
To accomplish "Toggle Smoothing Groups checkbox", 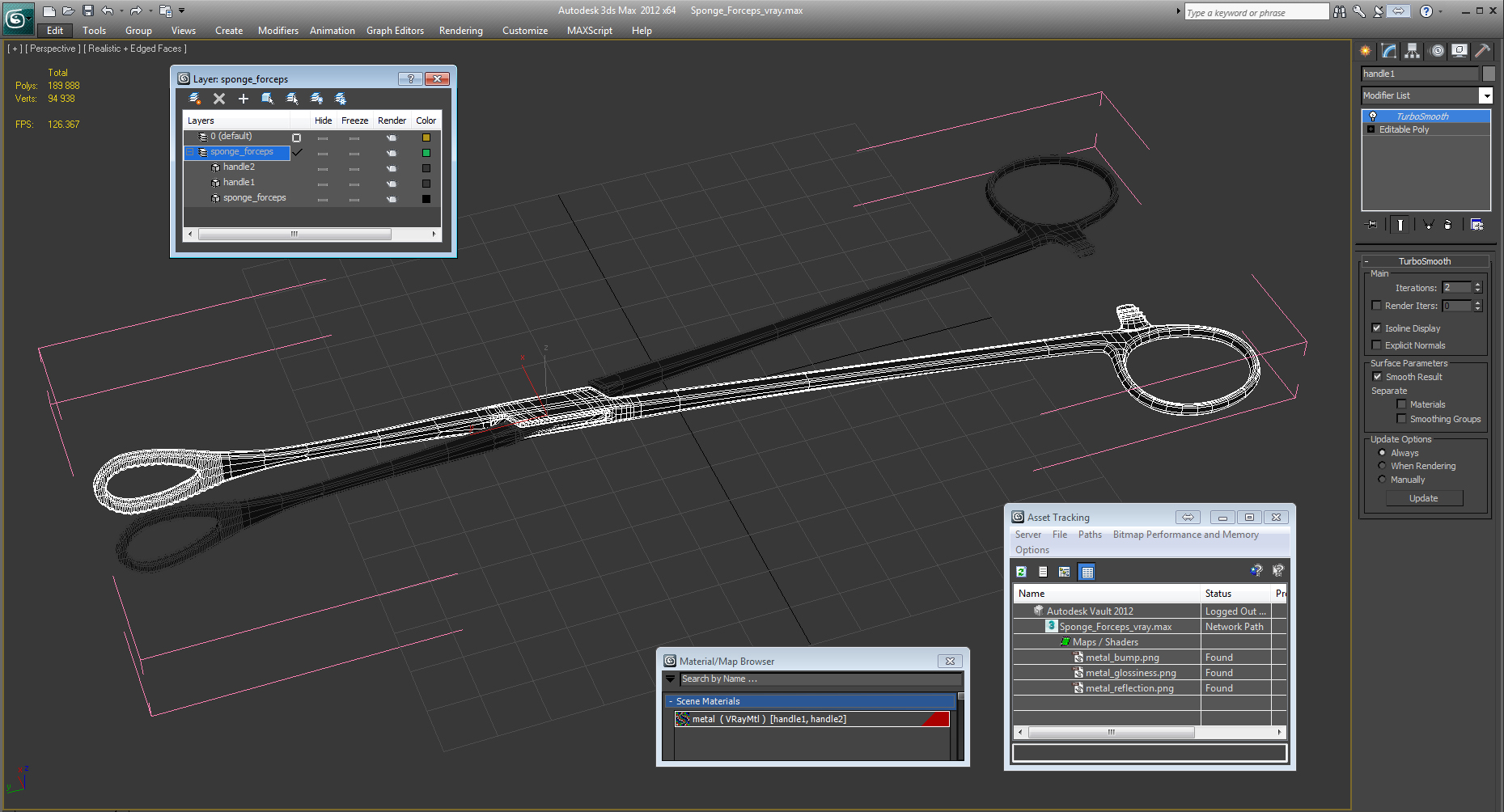I will coord(1401,419).
